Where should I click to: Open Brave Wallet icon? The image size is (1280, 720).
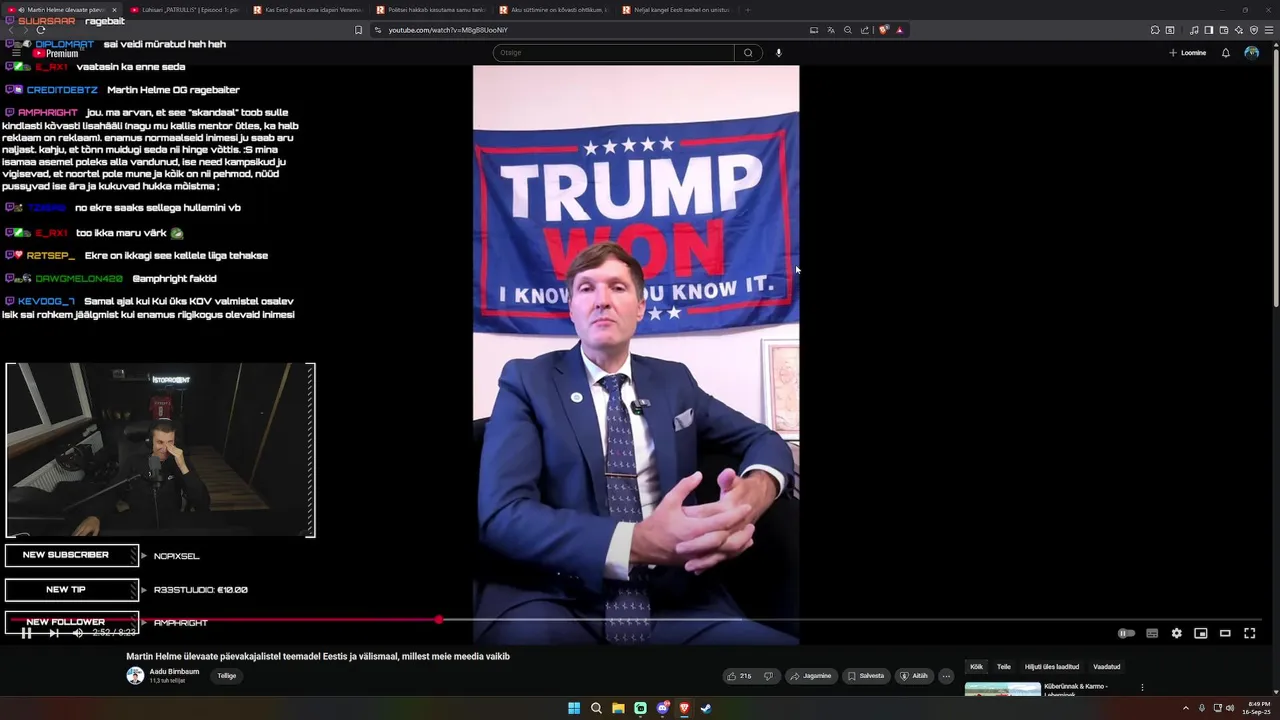pyautogui.click(x=1224, y=30)
